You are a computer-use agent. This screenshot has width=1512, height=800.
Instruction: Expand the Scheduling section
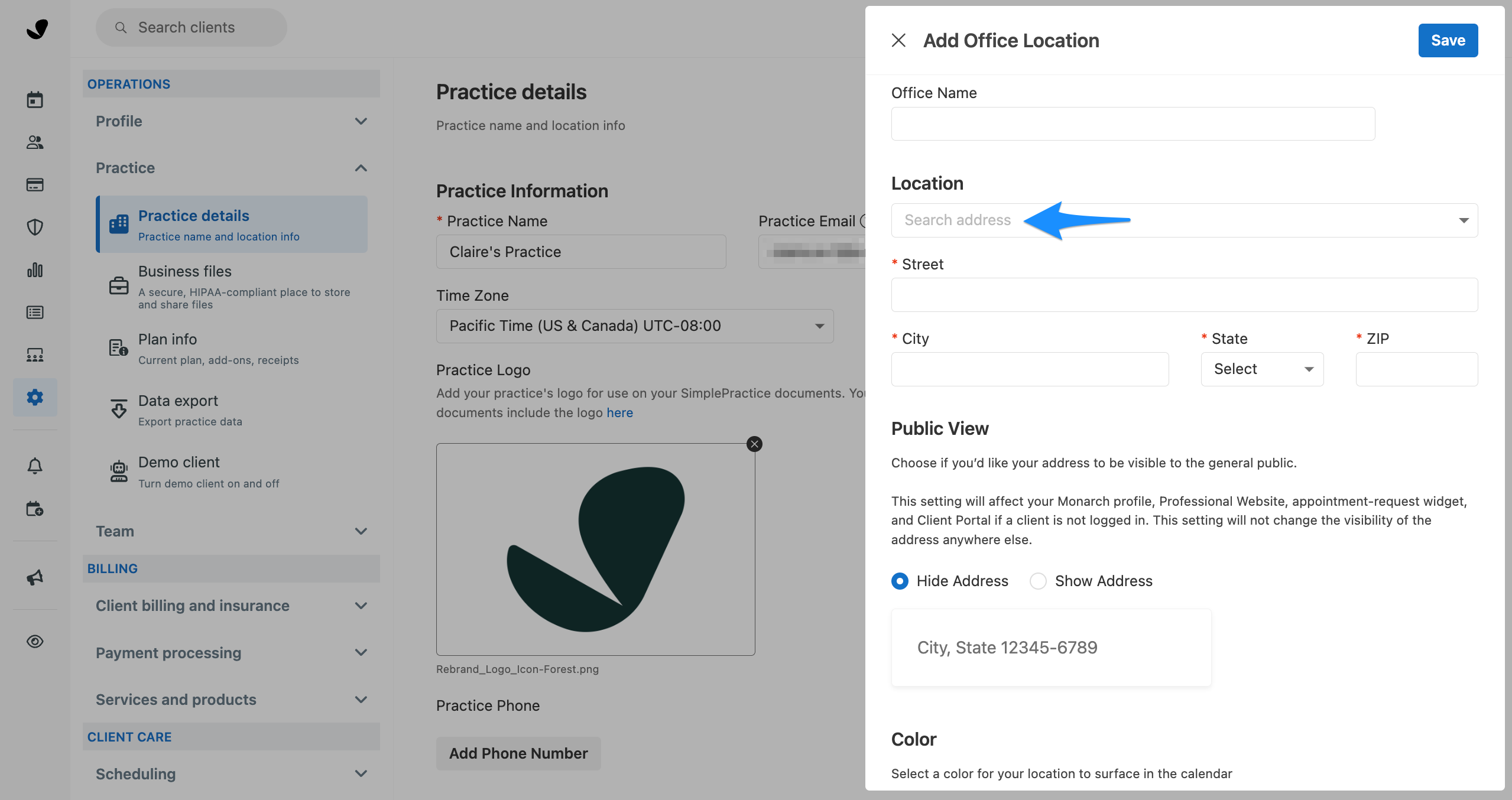click(x=231, y=773)
